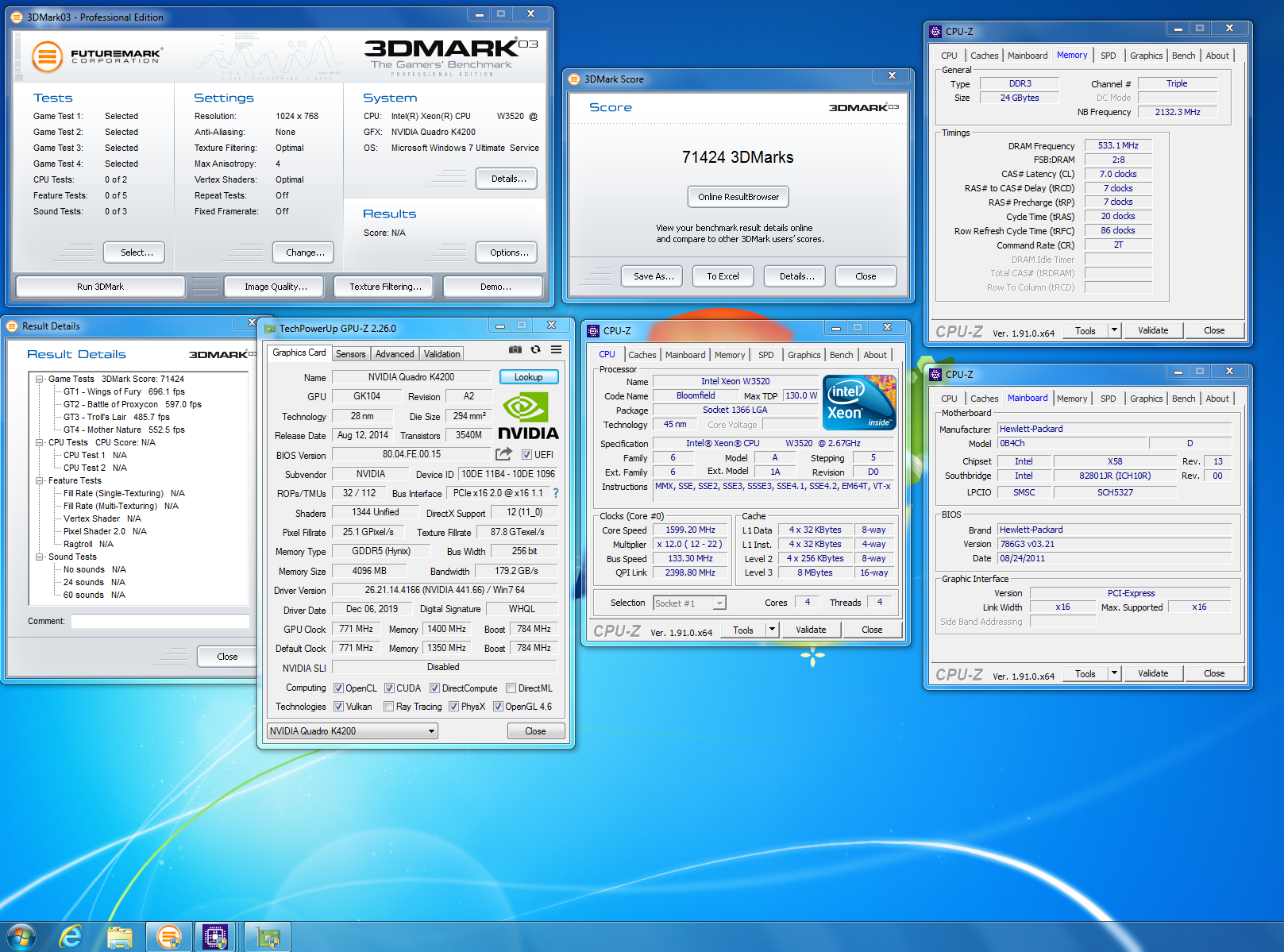The image size is (1284, 952).
Task: Switch to CPU-Z via its taskbar icon
Action: [x=215, y=938]
